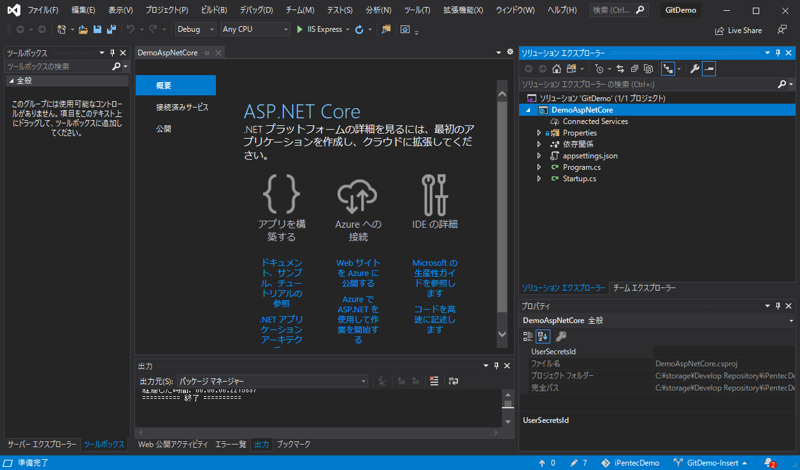Toggle categorized view in Properties panel

[x=528, y=336]
